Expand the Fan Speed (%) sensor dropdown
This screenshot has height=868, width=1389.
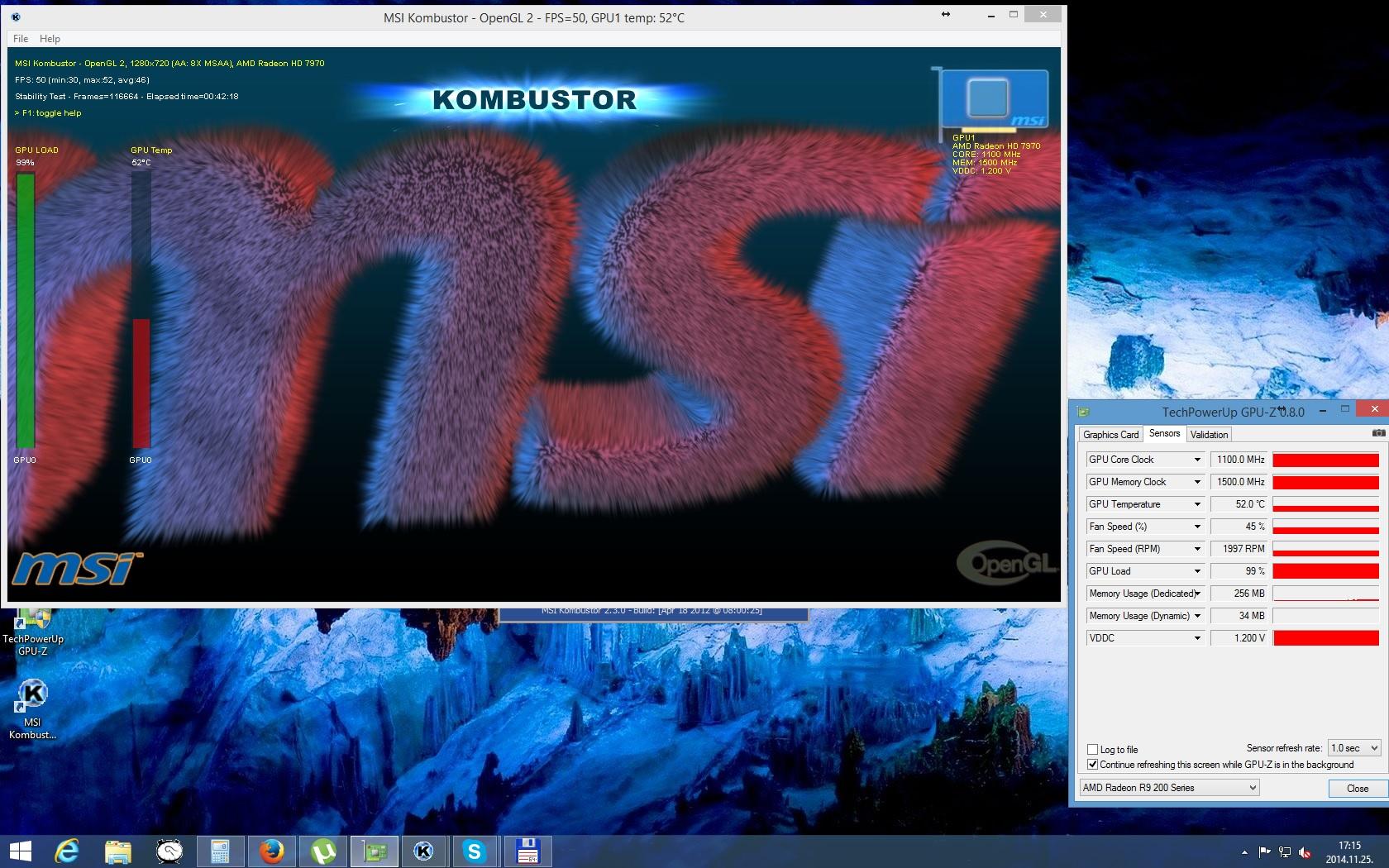(x=1196, y=527)
